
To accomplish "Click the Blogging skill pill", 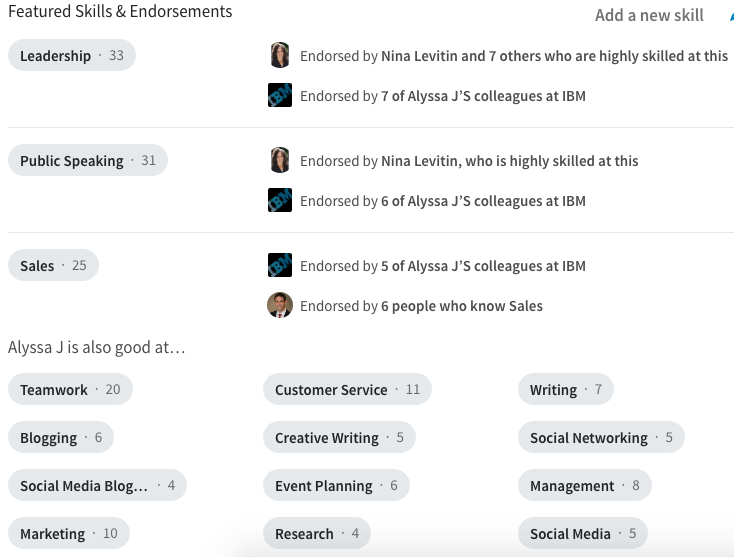I will 60,438.
